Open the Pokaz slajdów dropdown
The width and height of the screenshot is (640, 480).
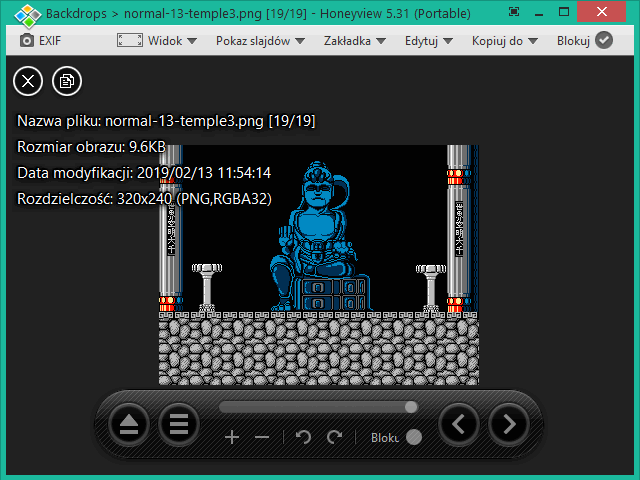click(x=260, y=41)
